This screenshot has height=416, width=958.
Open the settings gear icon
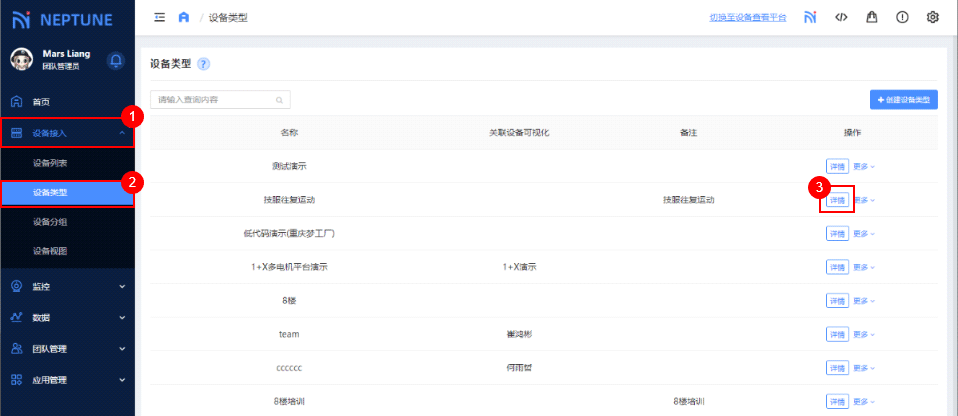(933, 17)
